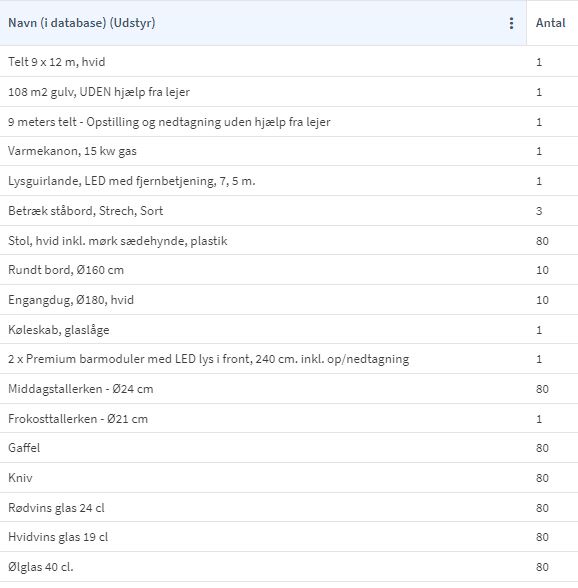Select the 108 m2 gulv row
The image size is (578, 588).
click(x=289, y=92)
